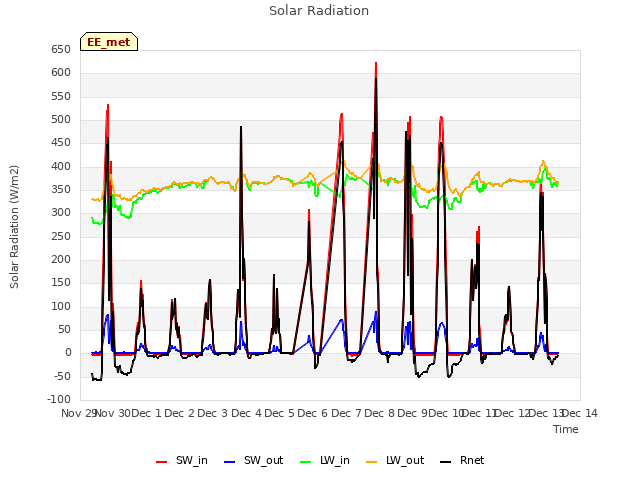This screenshot has width=640, height=480.
Task: Click the Dec 2 x-axis label
Action: (180, 413)
